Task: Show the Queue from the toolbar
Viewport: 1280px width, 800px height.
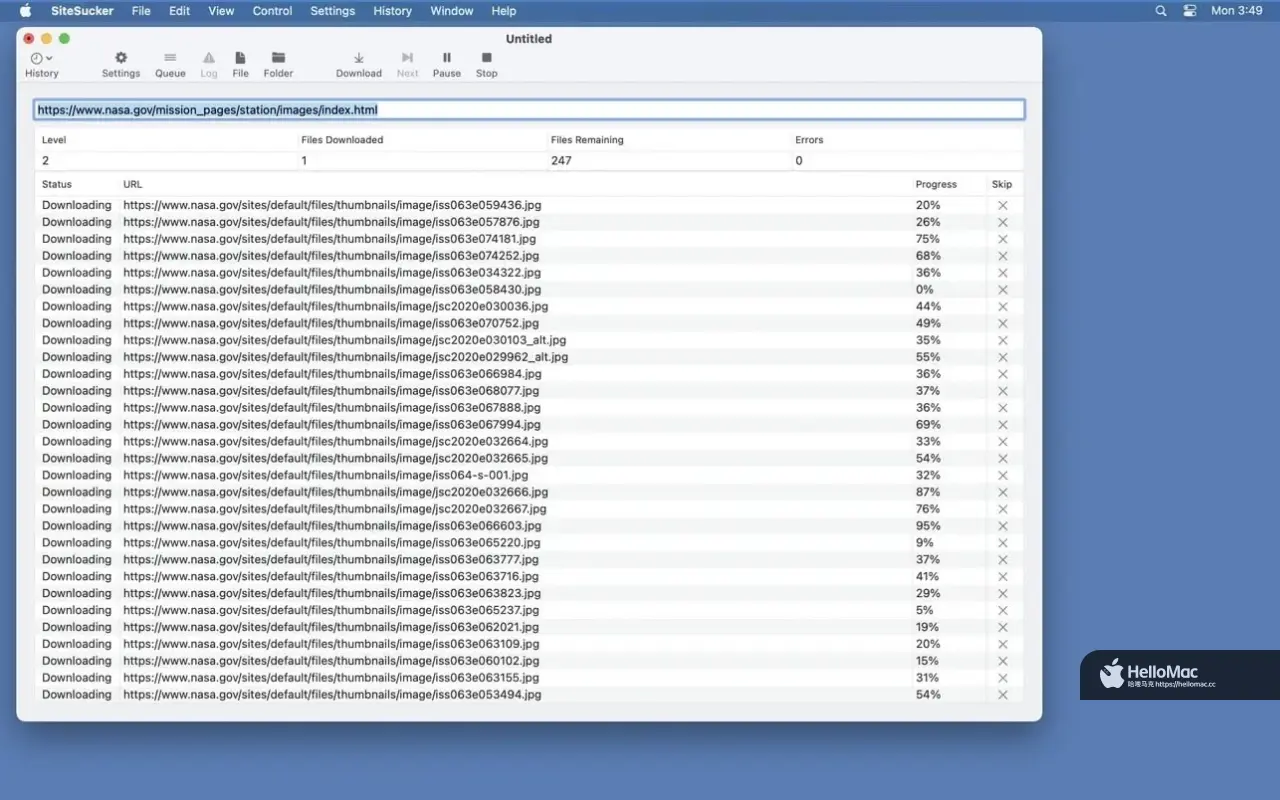Action: click(170, 65)
